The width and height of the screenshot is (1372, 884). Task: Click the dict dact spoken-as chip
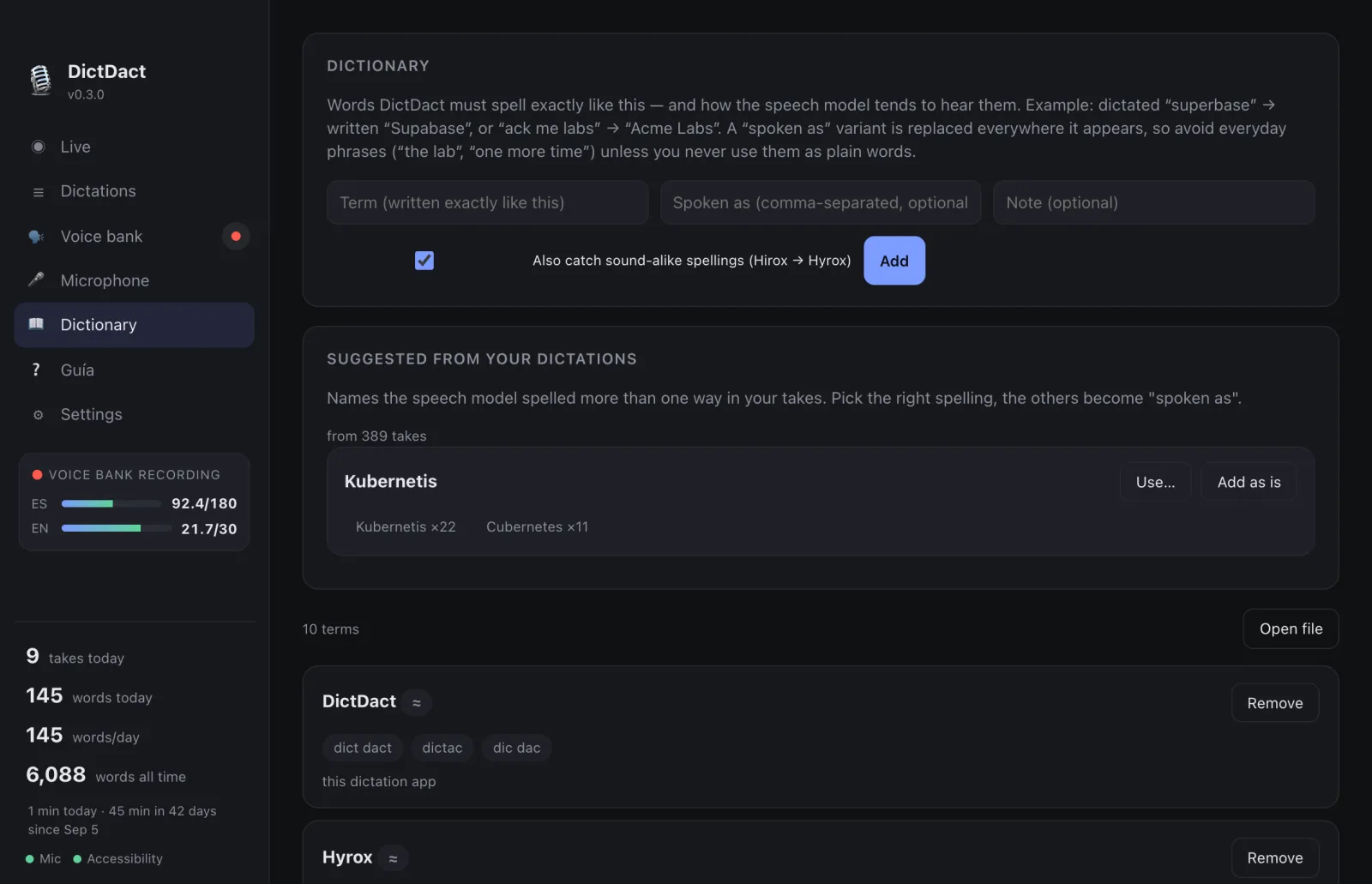[x=362, y=748]
